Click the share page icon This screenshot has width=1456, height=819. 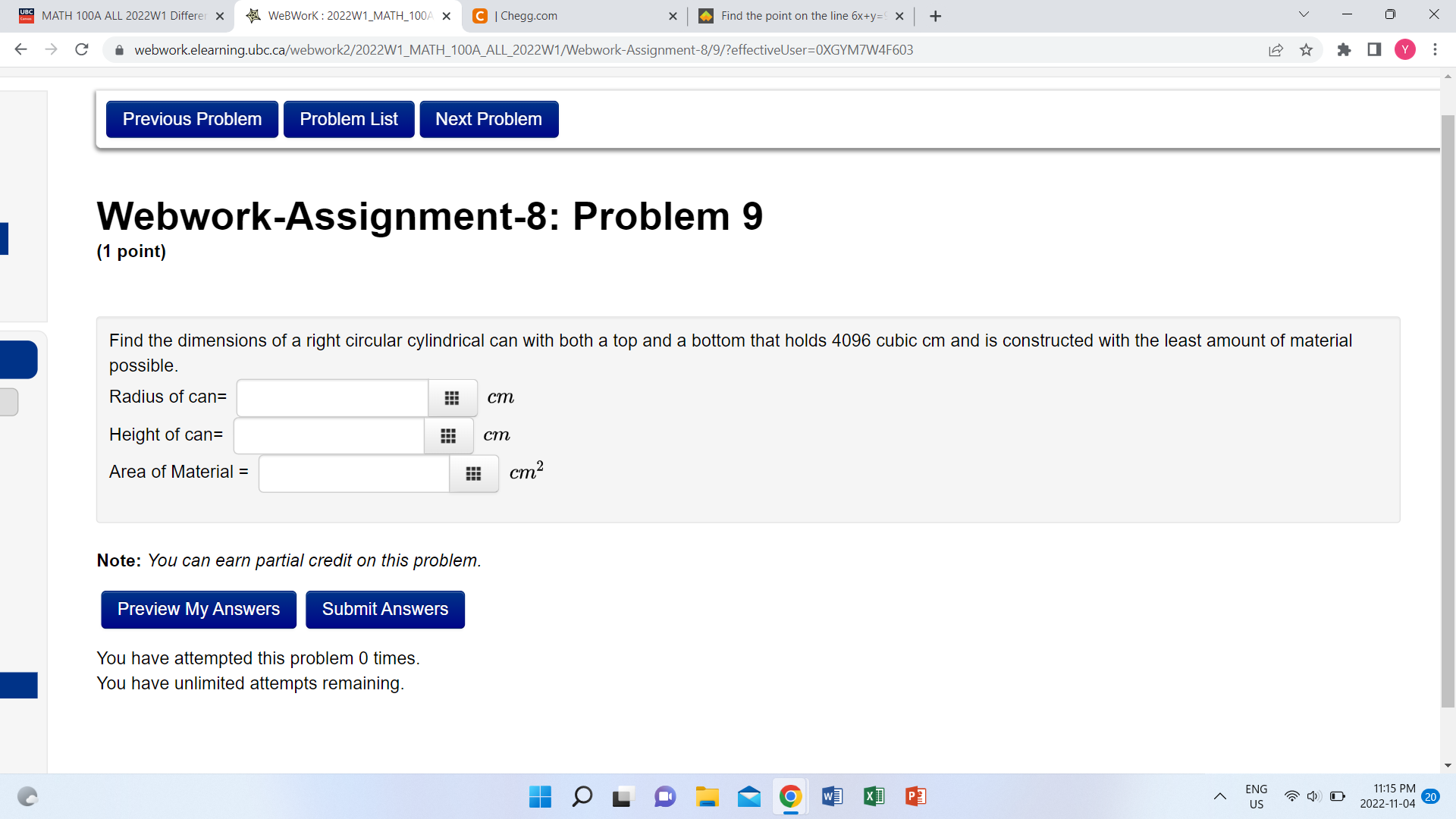1276,50
